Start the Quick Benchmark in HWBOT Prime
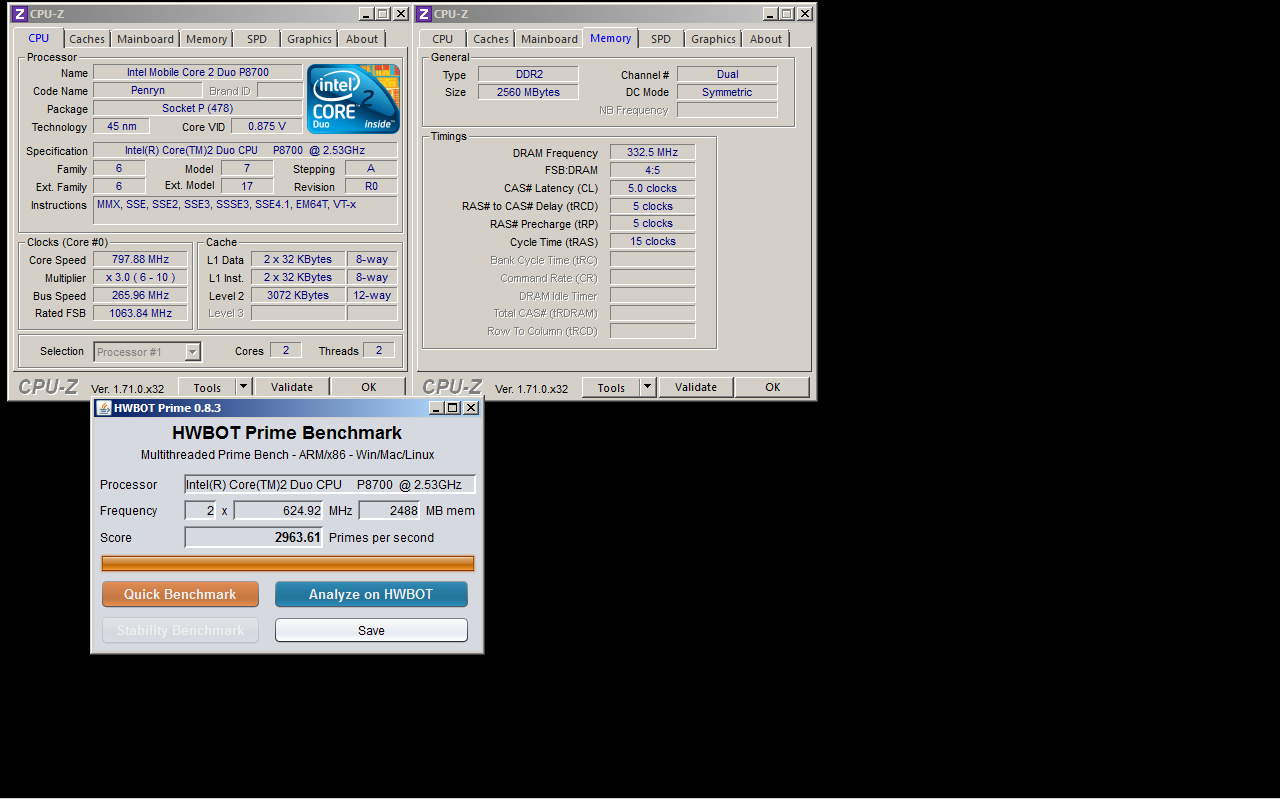 pos(180,594)
